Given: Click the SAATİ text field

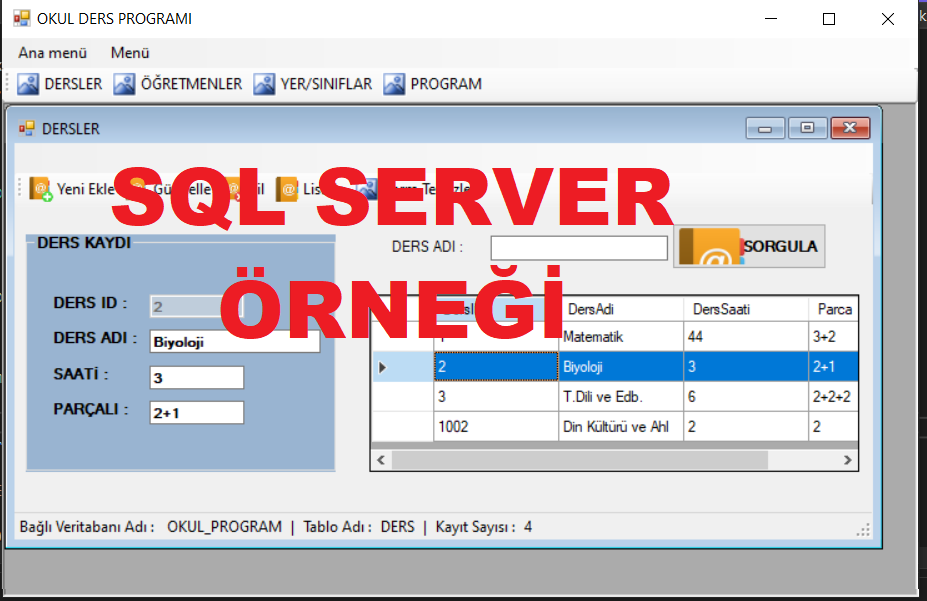Looking at the screenshot, I should (x=196, y=377).
